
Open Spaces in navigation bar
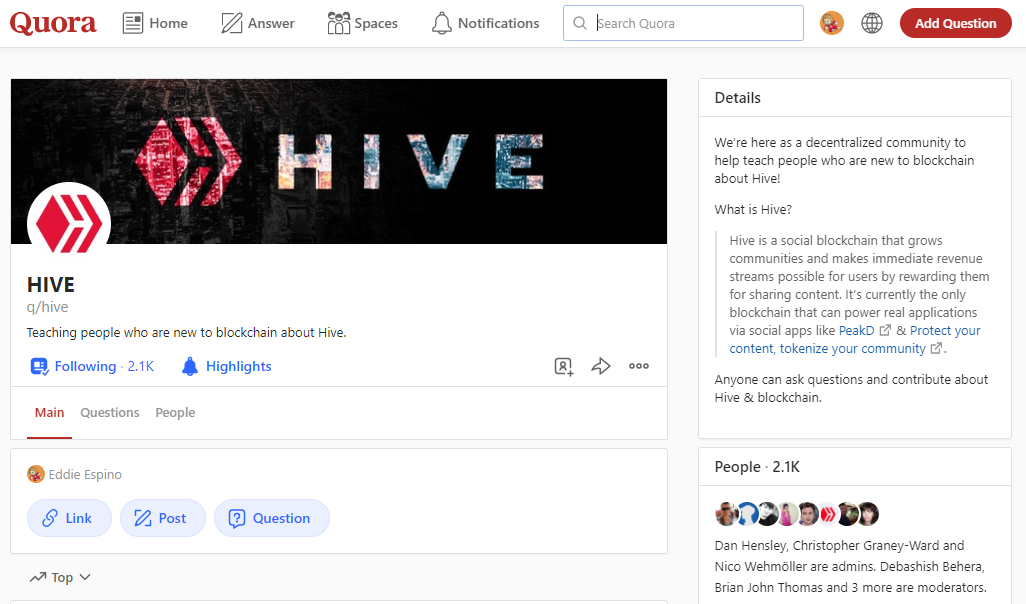tap(363, 23)
